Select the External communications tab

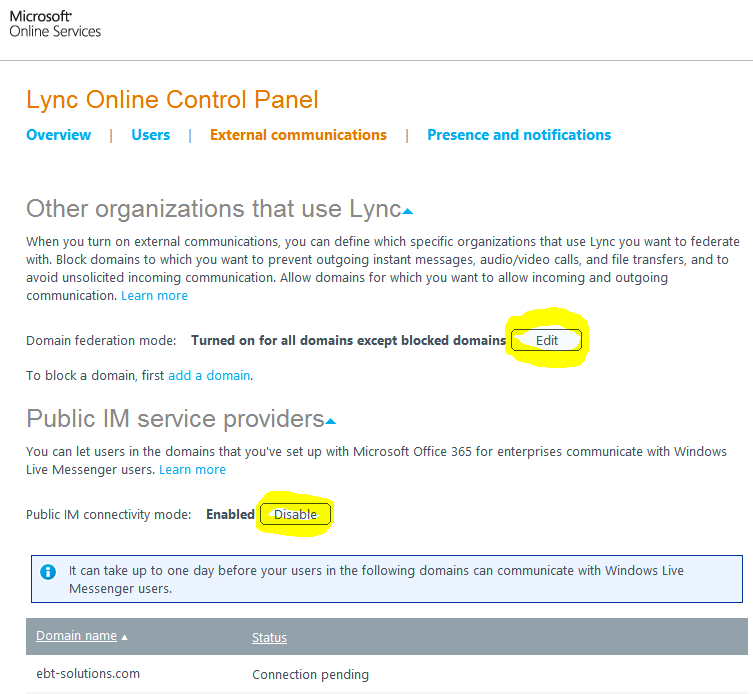click(x=298, y=135)
